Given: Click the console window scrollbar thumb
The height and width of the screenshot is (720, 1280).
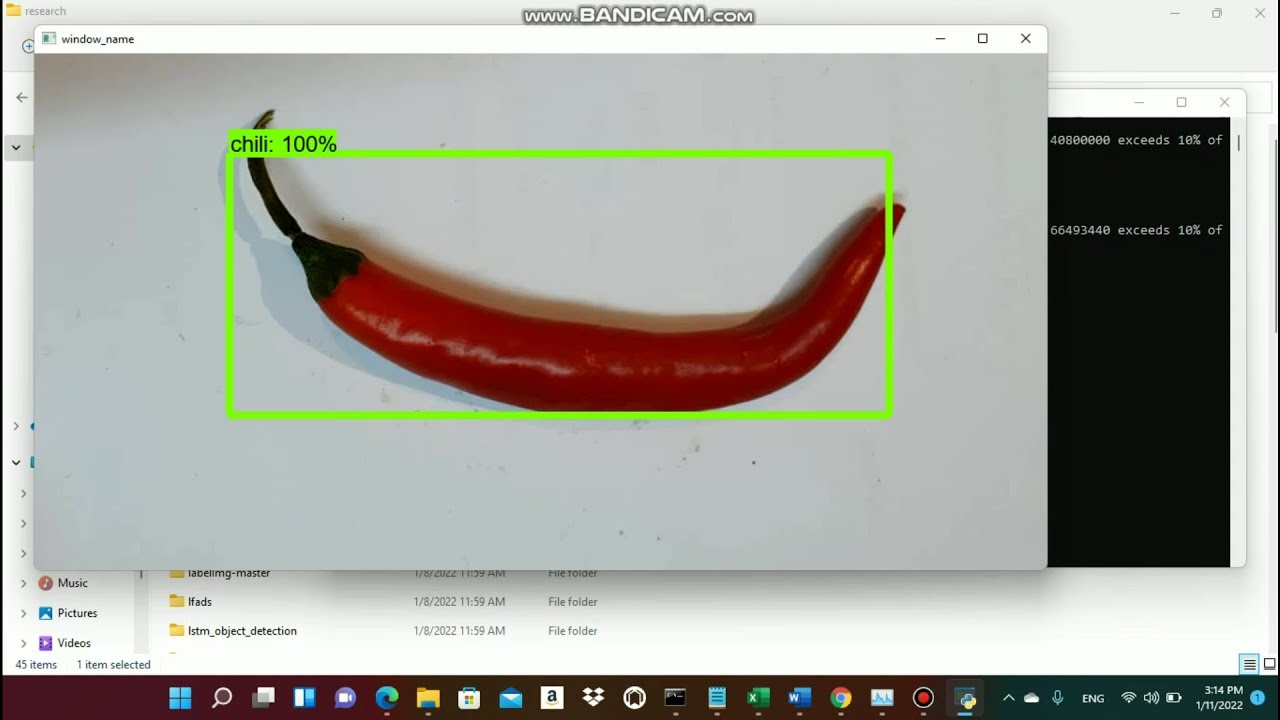Looking at the screenshot, I should pyautogui.click(x=1238, y=142).
